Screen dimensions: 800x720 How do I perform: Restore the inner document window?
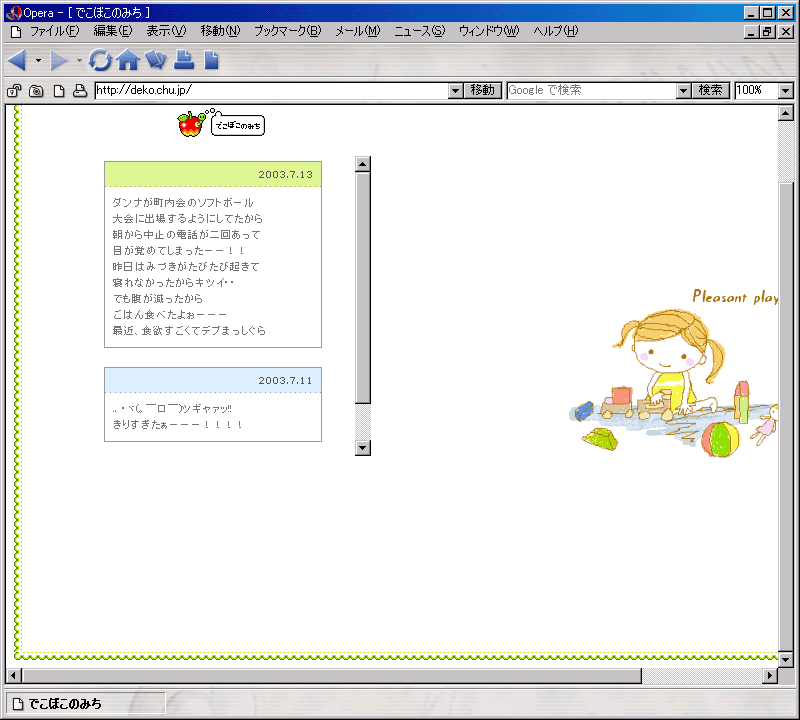point(767,32)
